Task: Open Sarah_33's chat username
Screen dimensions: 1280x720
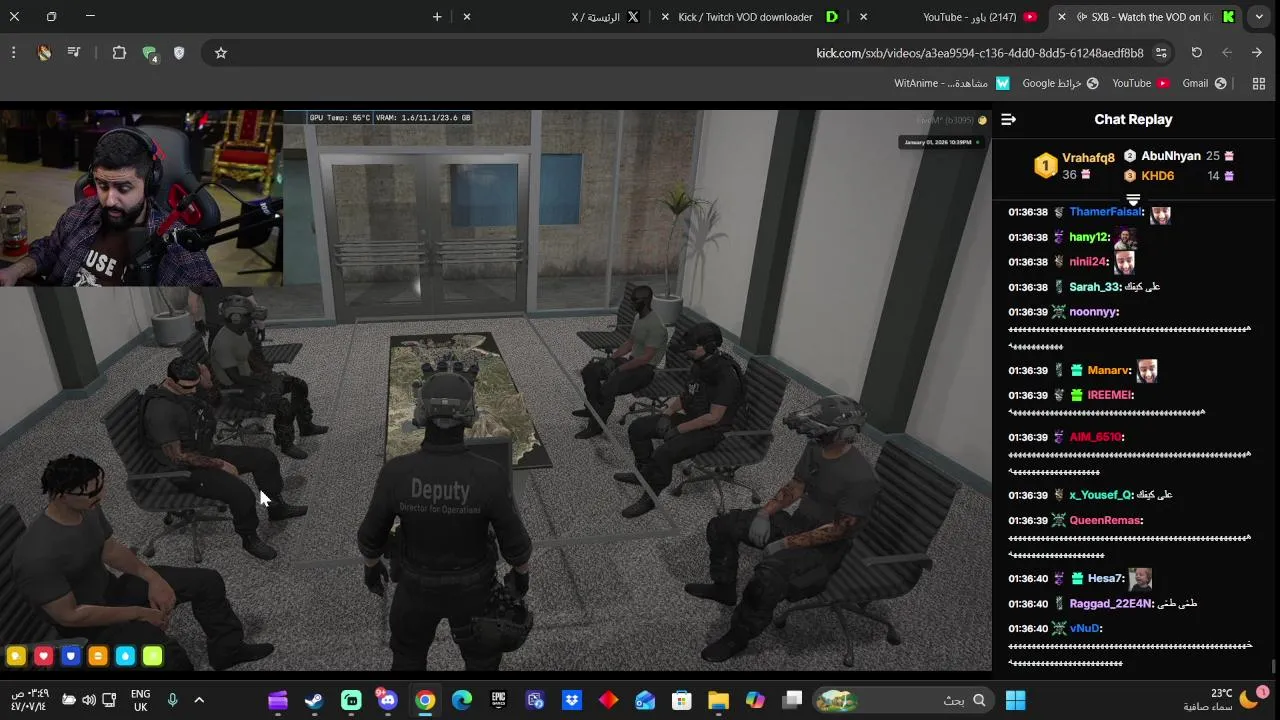Action: [x=1094, y=287]
